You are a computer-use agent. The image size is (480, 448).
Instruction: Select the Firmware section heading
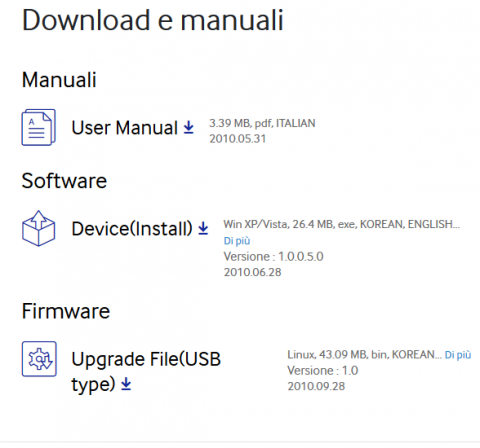point(66,311)
